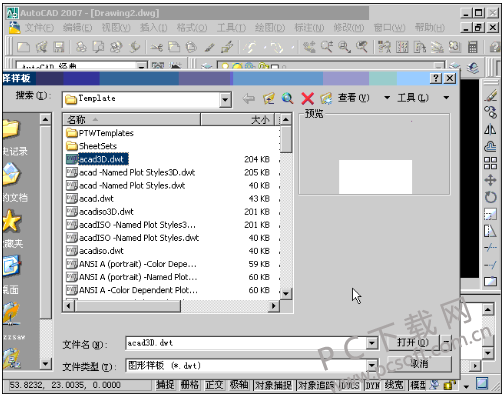Create new folder icon in dialog
This screenshot has height=395, width=504.
click(326, 98)
